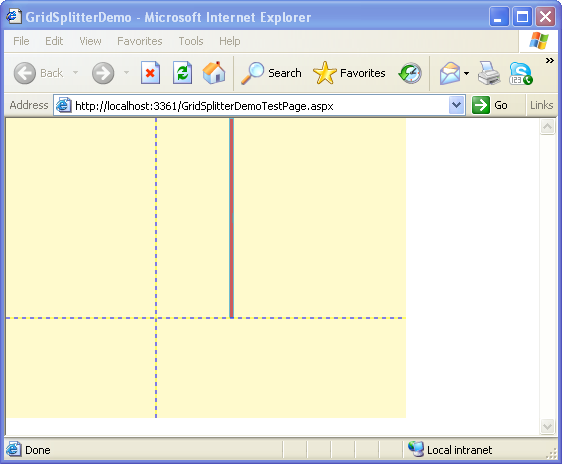
Task: Stop loading with the red X icon
Action: tap(150, 73)
